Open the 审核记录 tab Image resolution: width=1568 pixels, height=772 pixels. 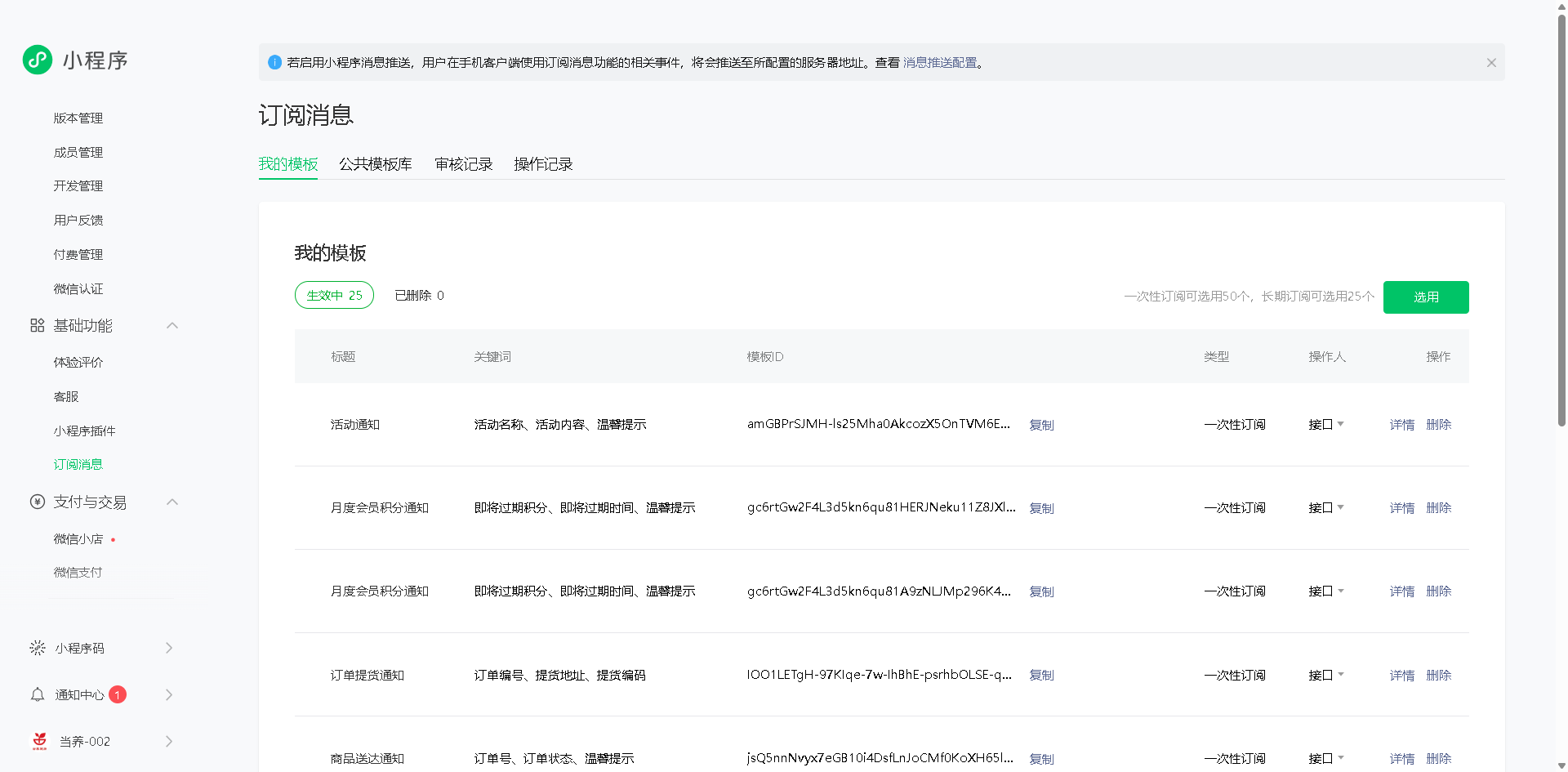[464, 164]
